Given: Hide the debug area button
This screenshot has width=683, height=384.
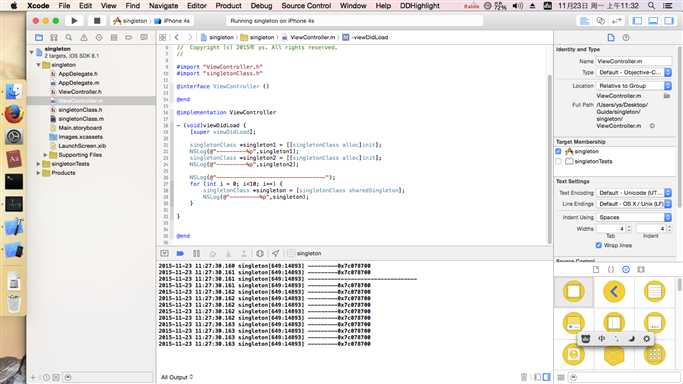Looking at the screenshot, I should click(x=164, y=253).
